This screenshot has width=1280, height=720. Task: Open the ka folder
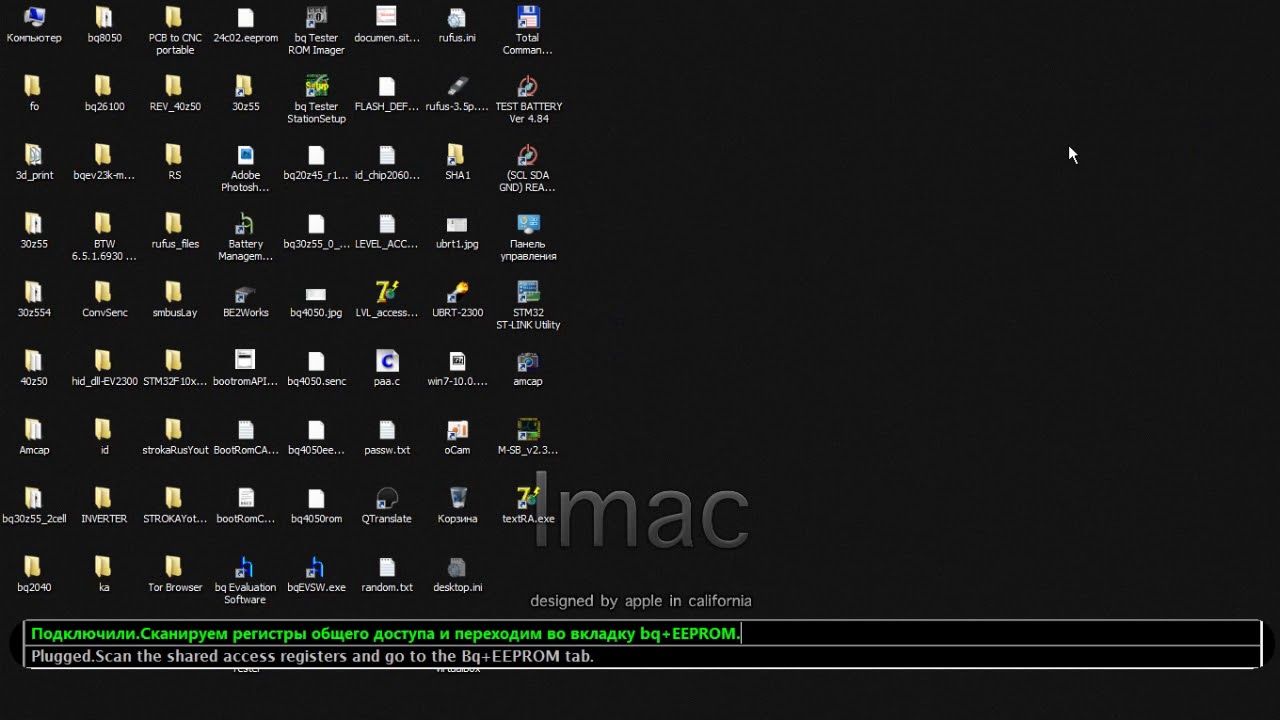click(x=104, y=574)
